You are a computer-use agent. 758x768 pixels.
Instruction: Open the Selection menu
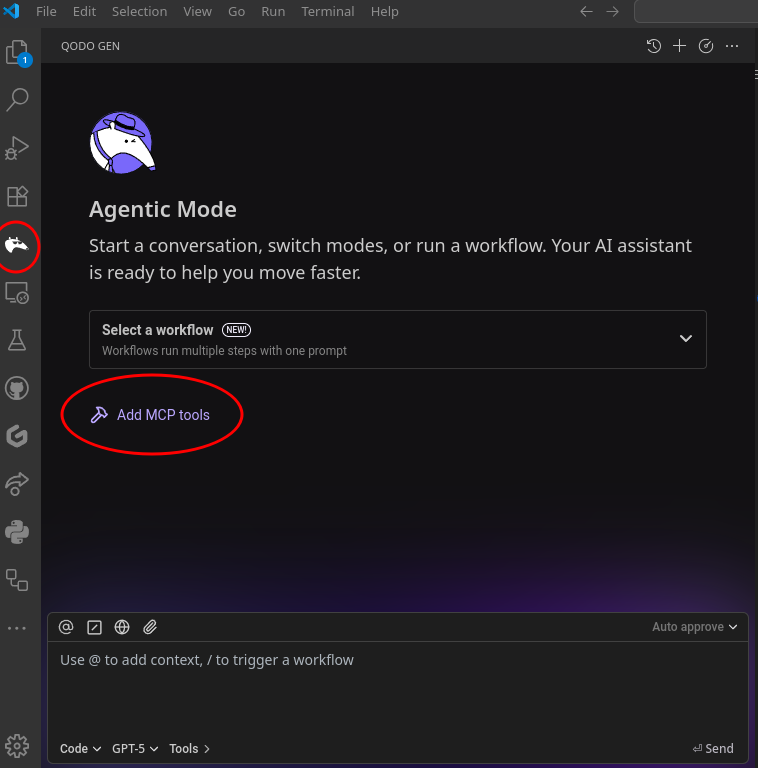pos(140,11)
